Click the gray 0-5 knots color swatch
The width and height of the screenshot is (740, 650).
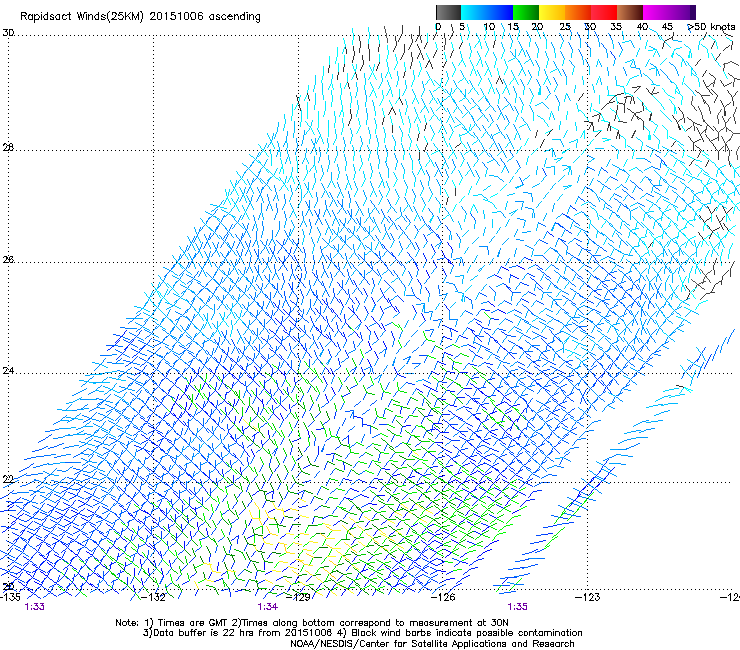click(x=448, y=12)
